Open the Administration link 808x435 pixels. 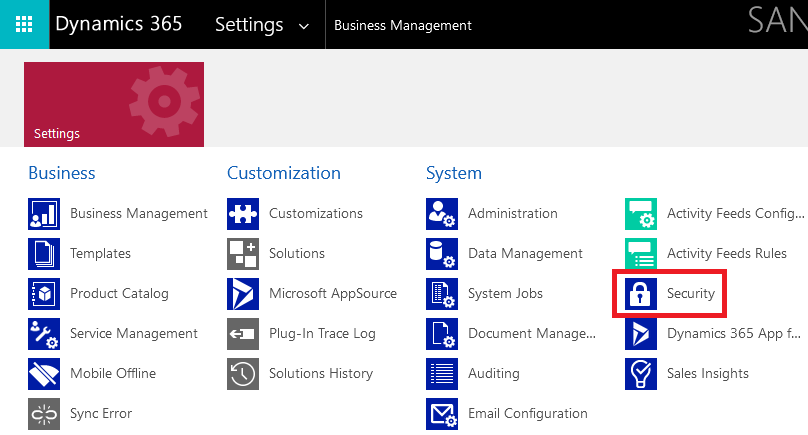513,213
